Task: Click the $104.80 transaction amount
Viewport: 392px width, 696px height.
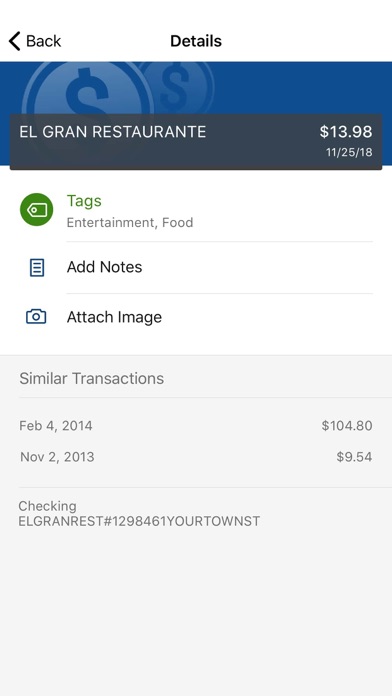Action: pos(347,426)
